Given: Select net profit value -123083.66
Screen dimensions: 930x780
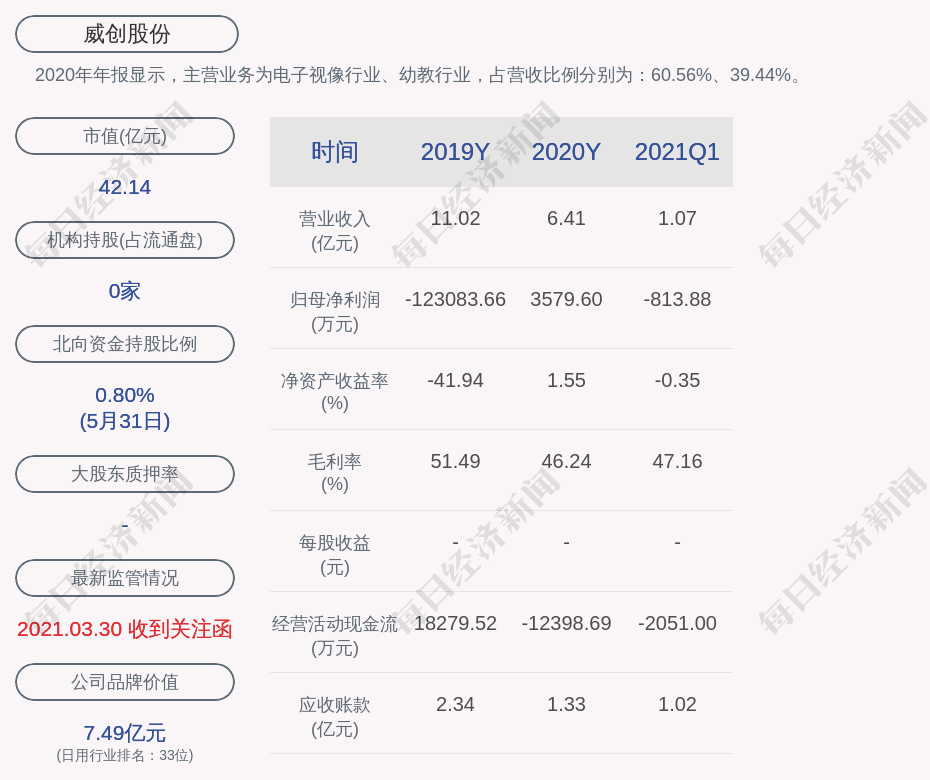Looking at the screenshot, I should click(x=455, y=300).
